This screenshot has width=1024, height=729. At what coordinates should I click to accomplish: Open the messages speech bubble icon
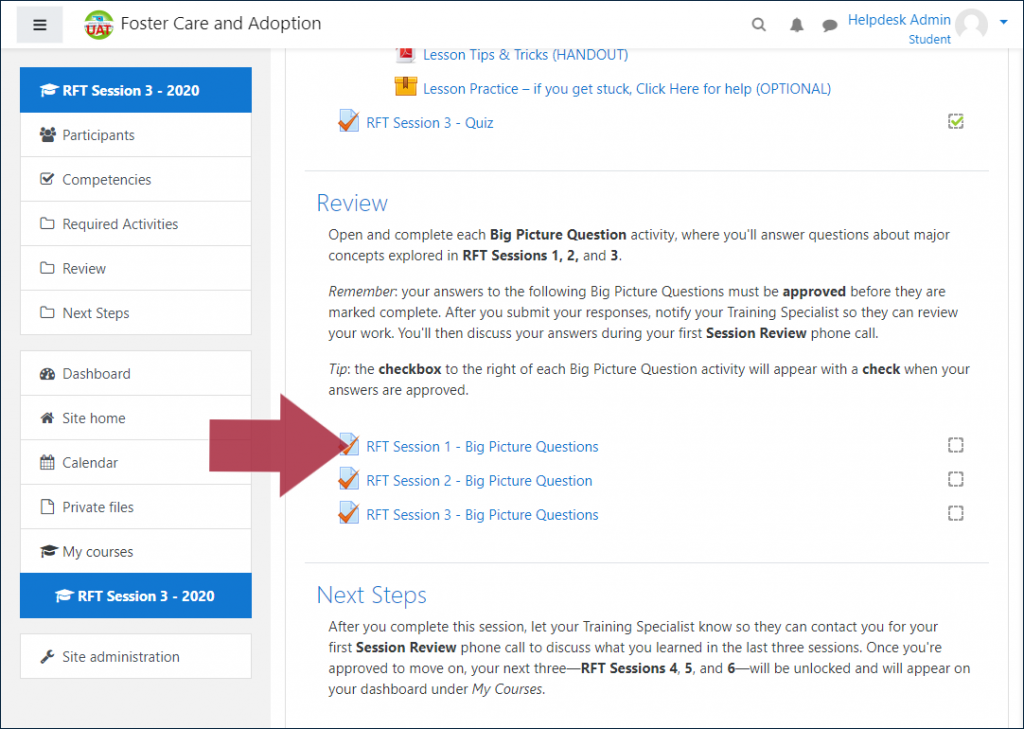pos(829,25)
